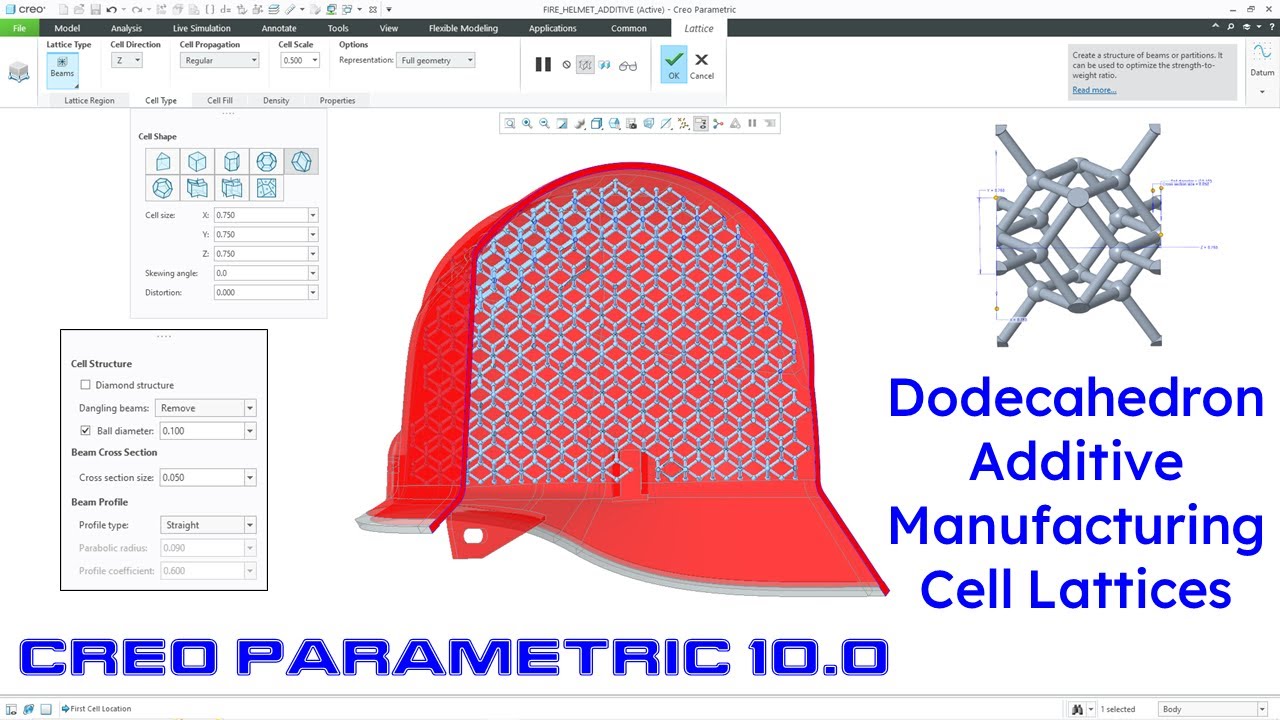The width and height of the screenshot is (1280, 720).
Task: Click the Refit view toolbar icon
Action: point(509,124)
